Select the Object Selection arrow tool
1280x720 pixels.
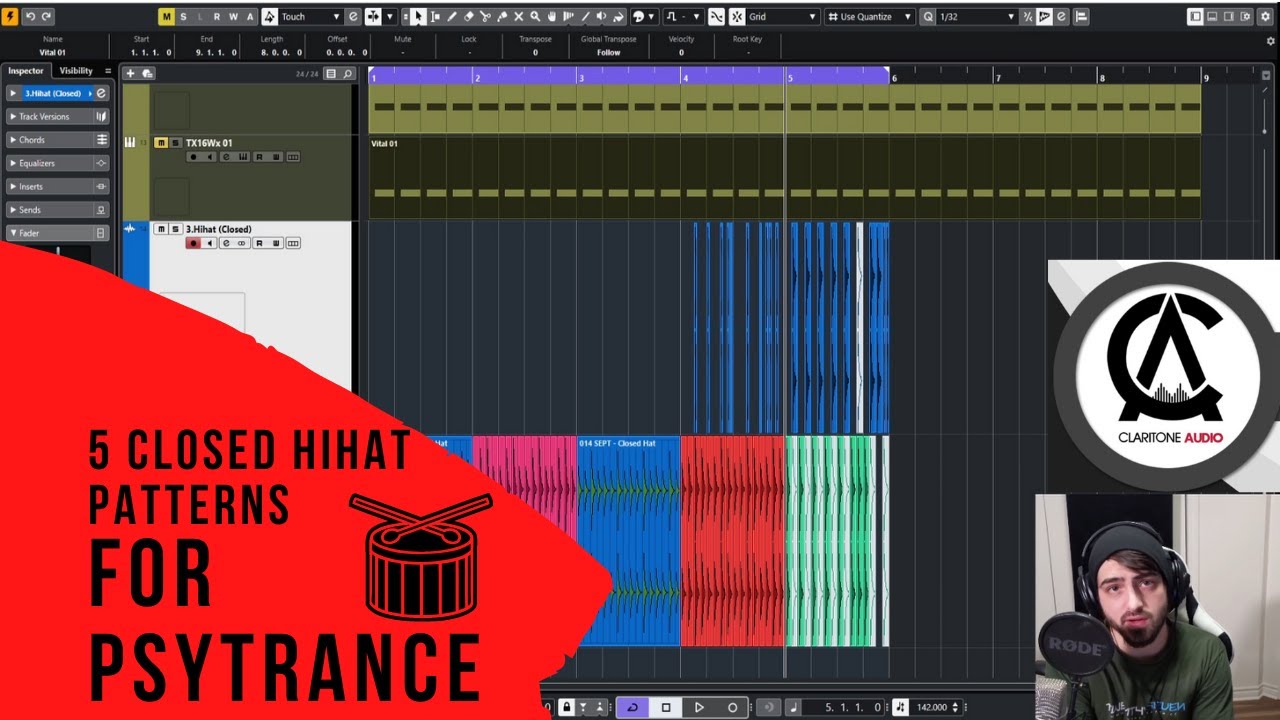pos(418,17)
